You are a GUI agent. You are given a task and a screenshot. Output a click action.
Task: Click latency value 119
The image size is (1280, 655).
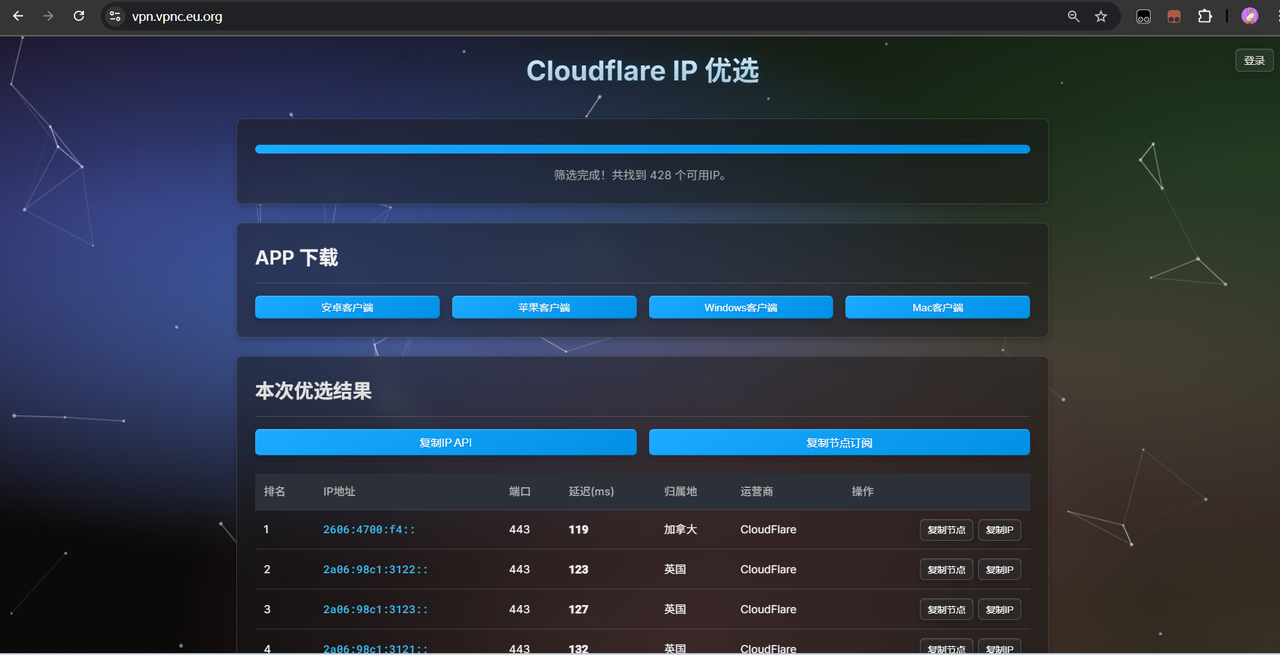579,530
